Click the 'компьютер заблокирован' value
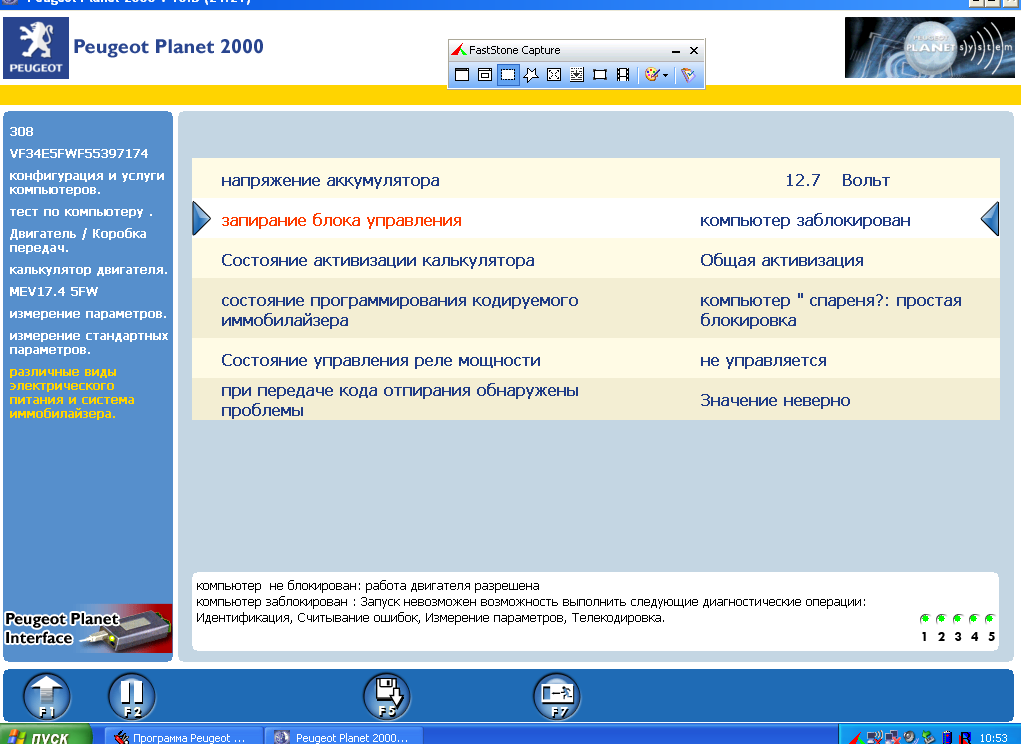 click(805, 221)
